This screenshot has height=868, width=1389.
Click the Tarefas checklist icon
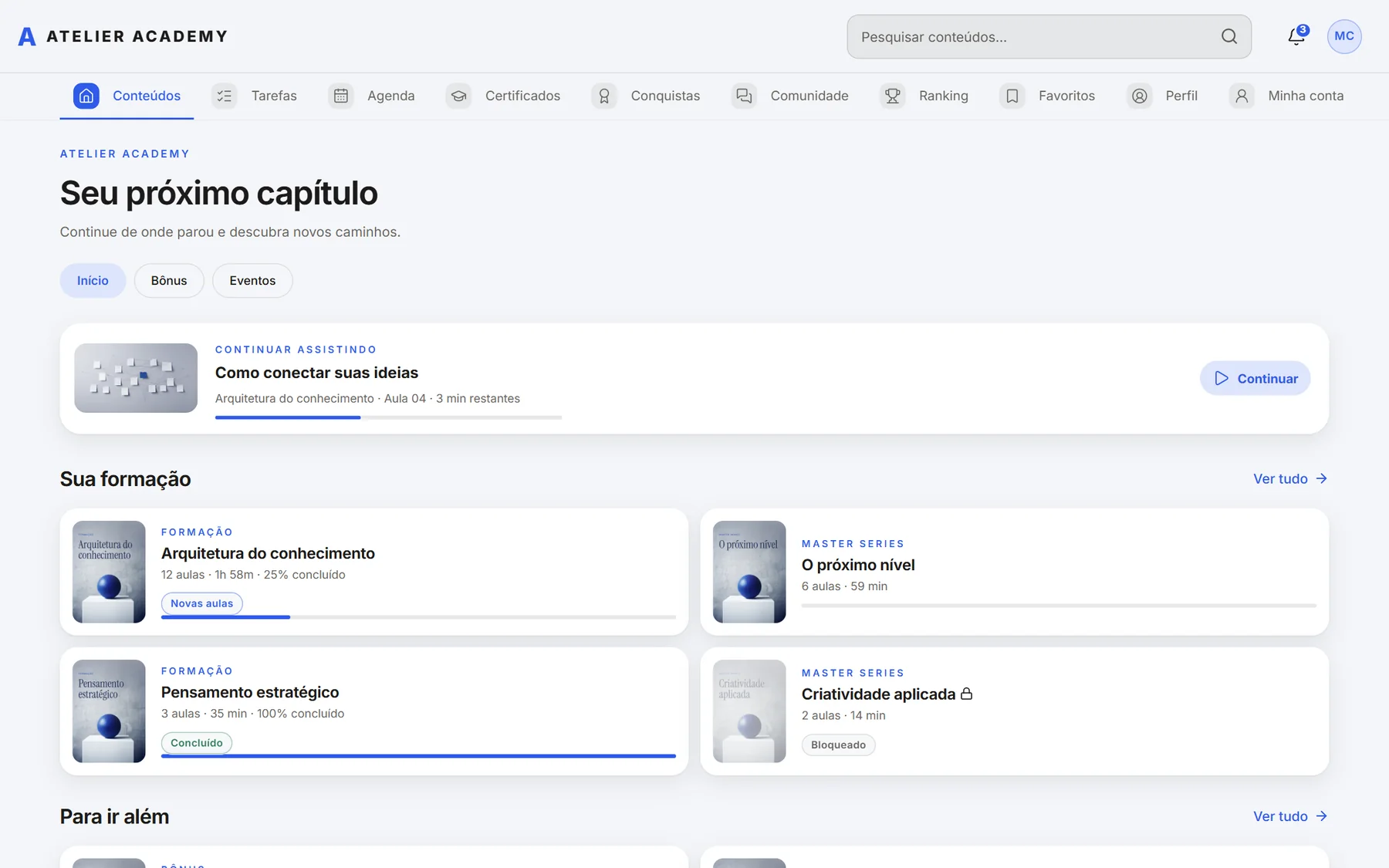coord(225,96)
